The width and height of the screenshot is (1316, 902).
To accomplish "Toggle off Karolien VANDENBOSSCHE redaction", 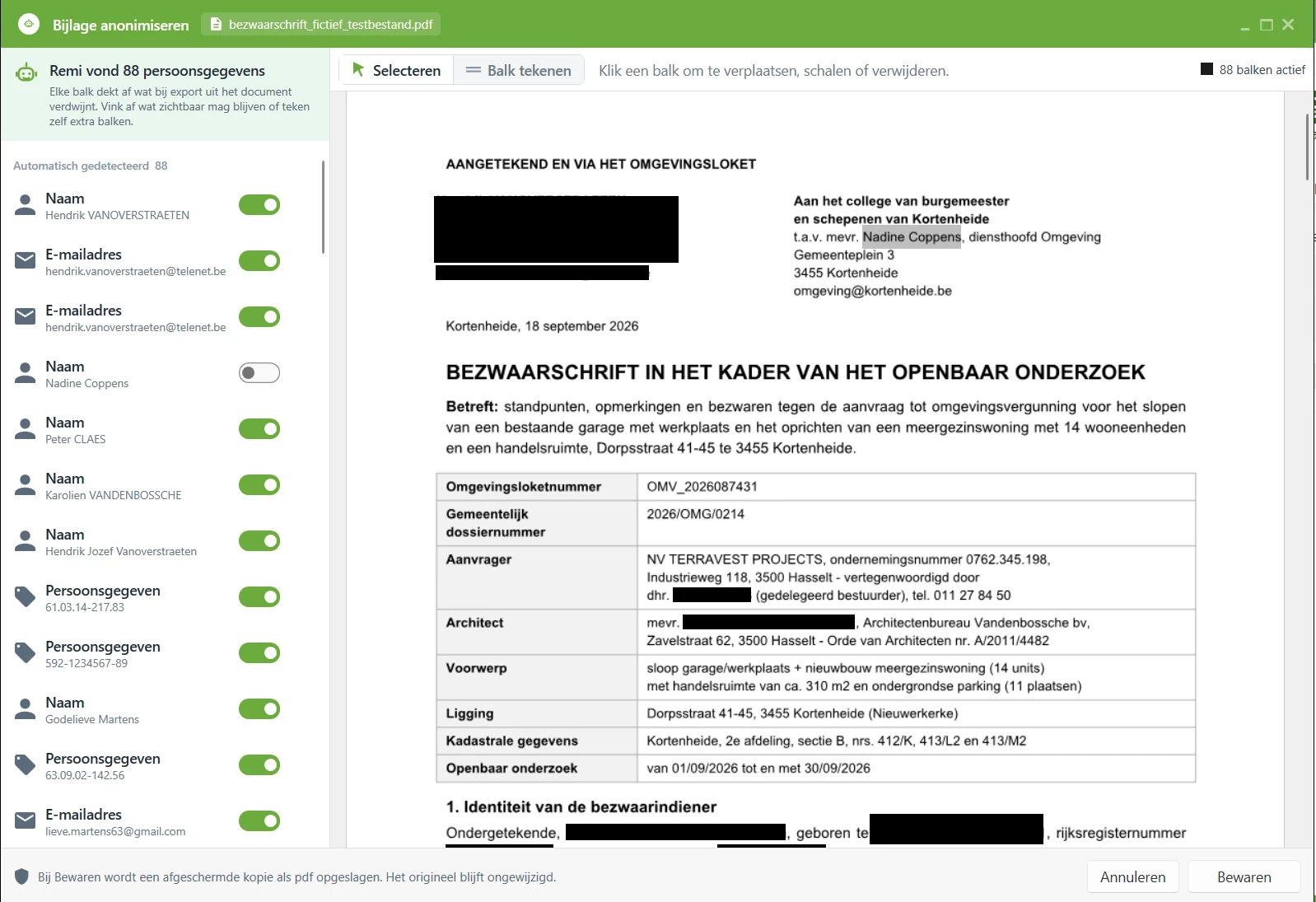I will [x=259, y=485].
